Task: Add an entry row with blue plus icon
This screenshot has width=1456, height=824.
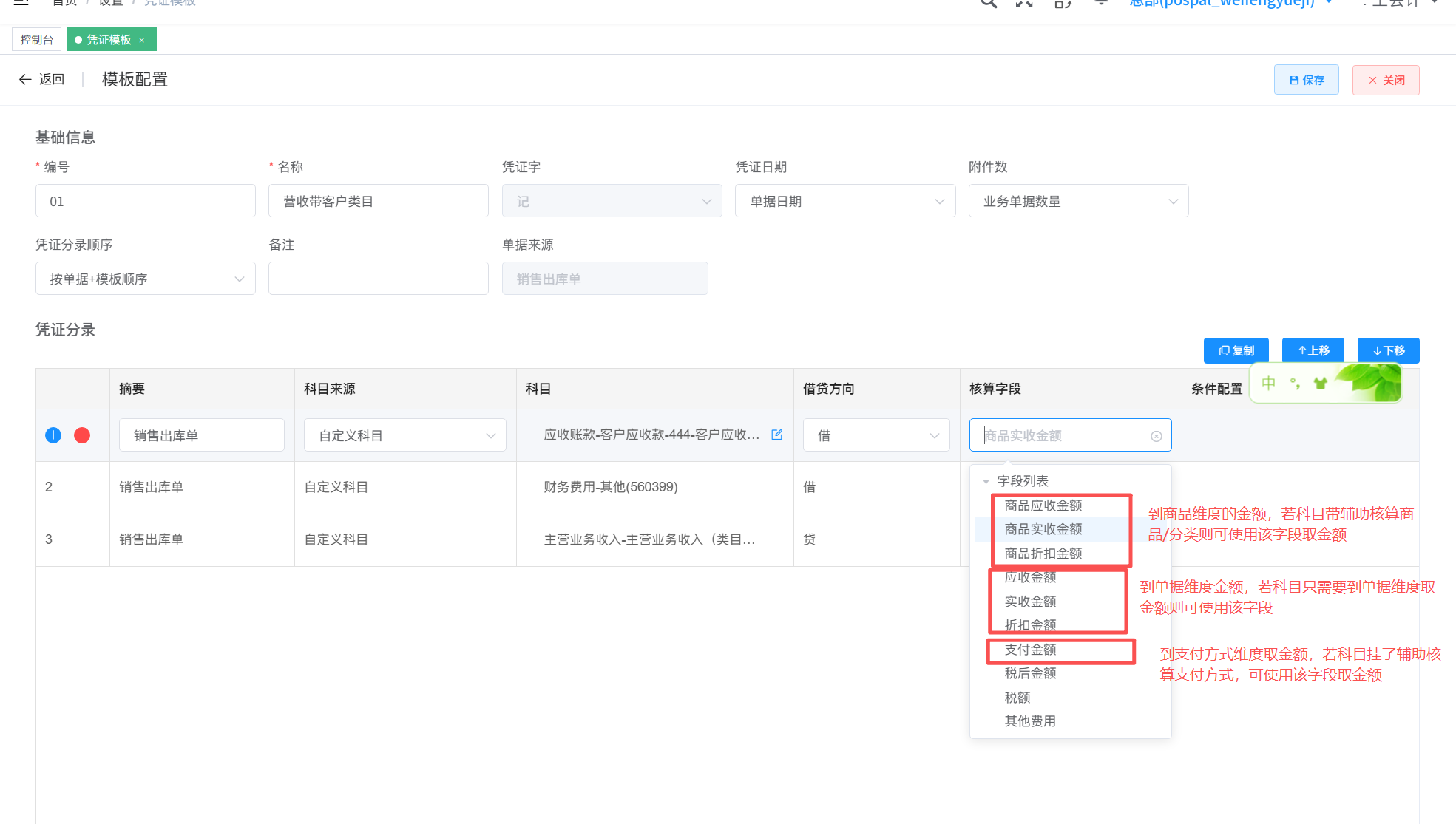Action: (53, 435)
